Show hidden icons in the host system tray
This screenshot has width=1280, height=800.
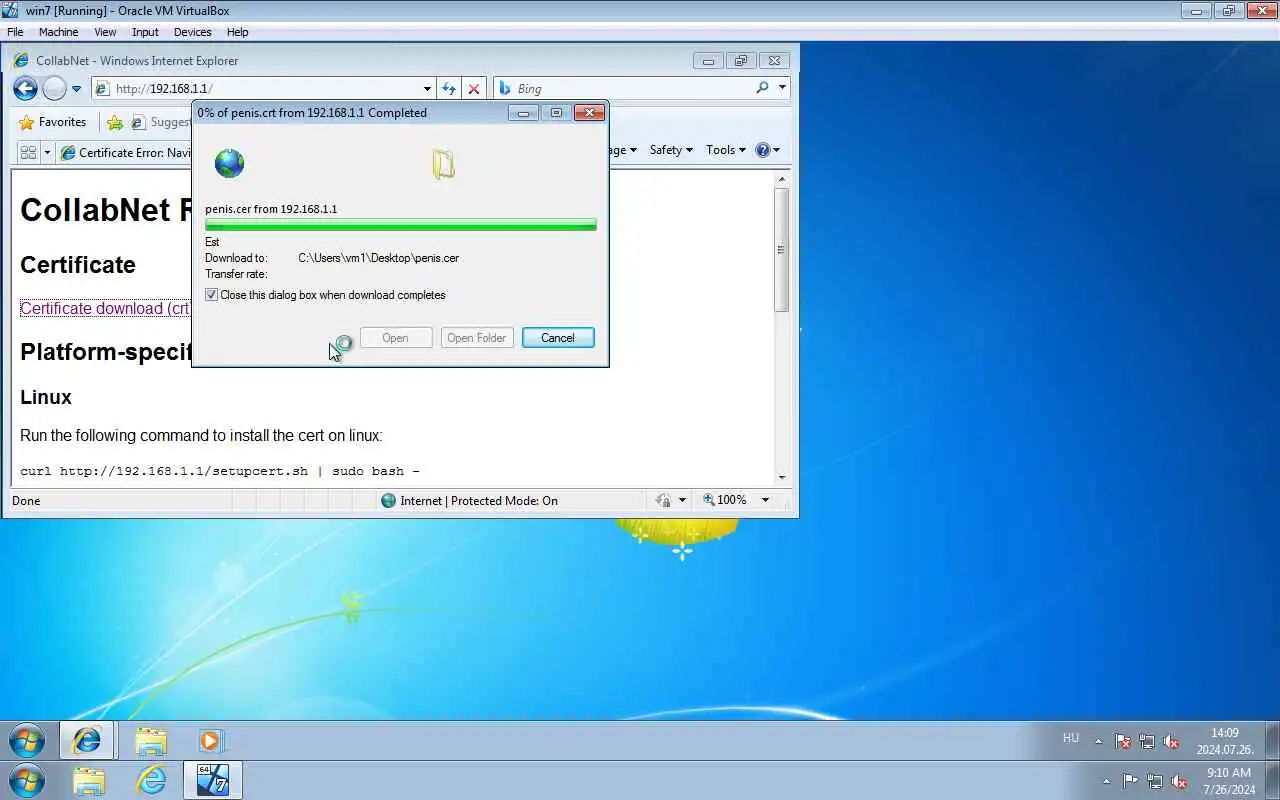1106,781
